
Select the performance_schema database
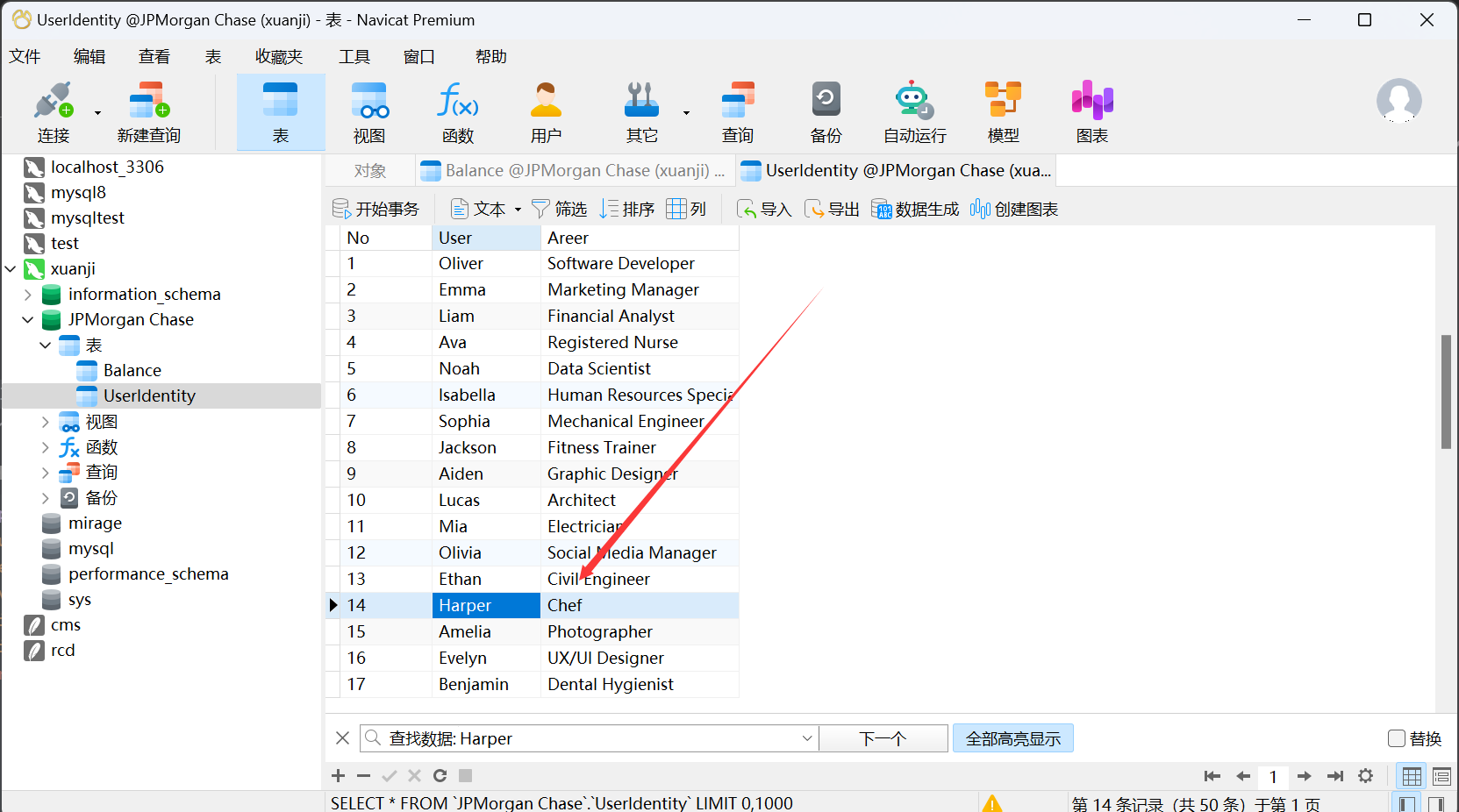click(148, 573)
